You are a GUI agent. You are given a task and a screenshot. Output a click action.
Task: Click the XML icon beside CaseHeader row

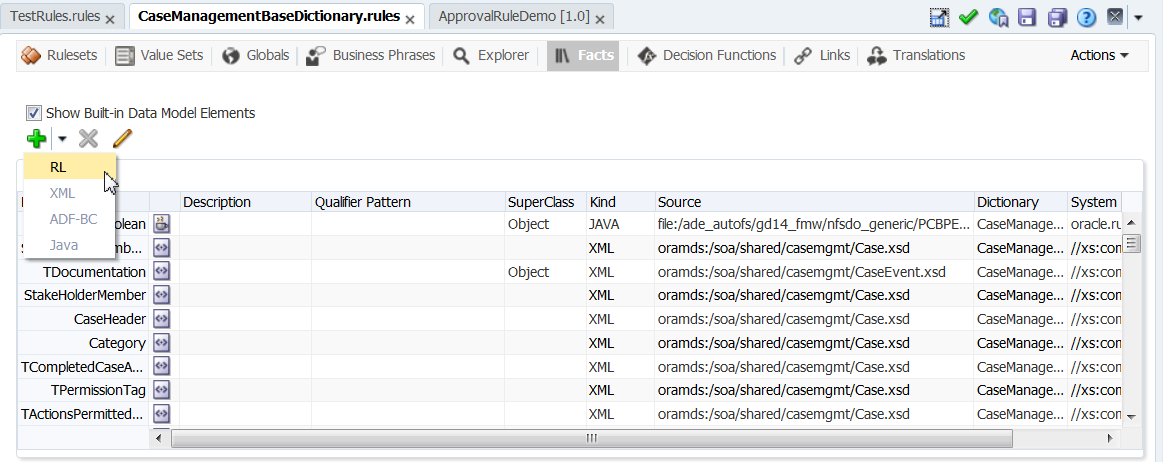tap(161, 319)
